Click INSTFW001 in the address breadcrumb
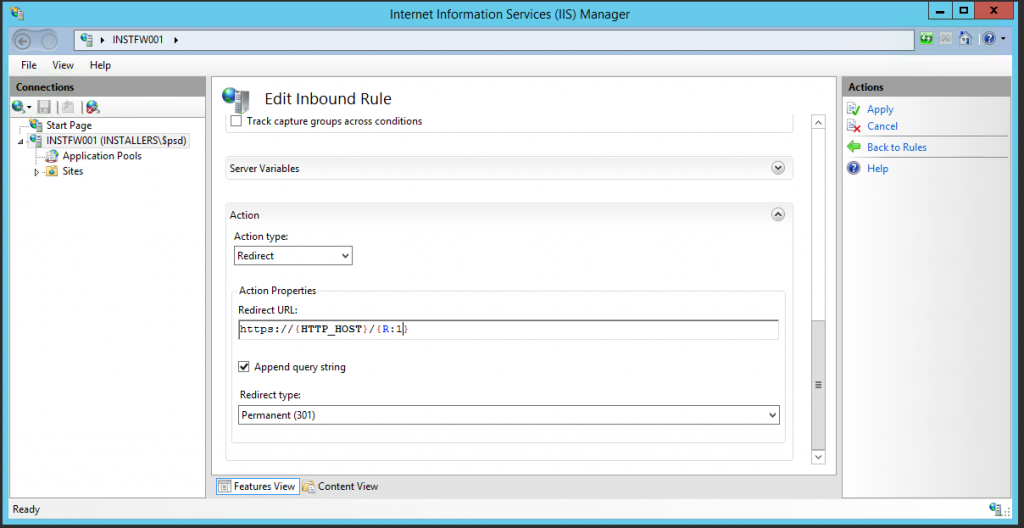The width and height of the screenshot is (1024, 528). pyautogui.click(x=138, y=40)
